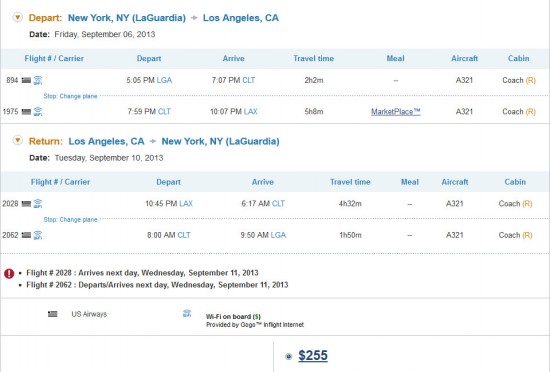The width and height of the screenshot is (550, 372).
Task: Click the CLT arrival code for flight 2028
Action: [278, 204]
